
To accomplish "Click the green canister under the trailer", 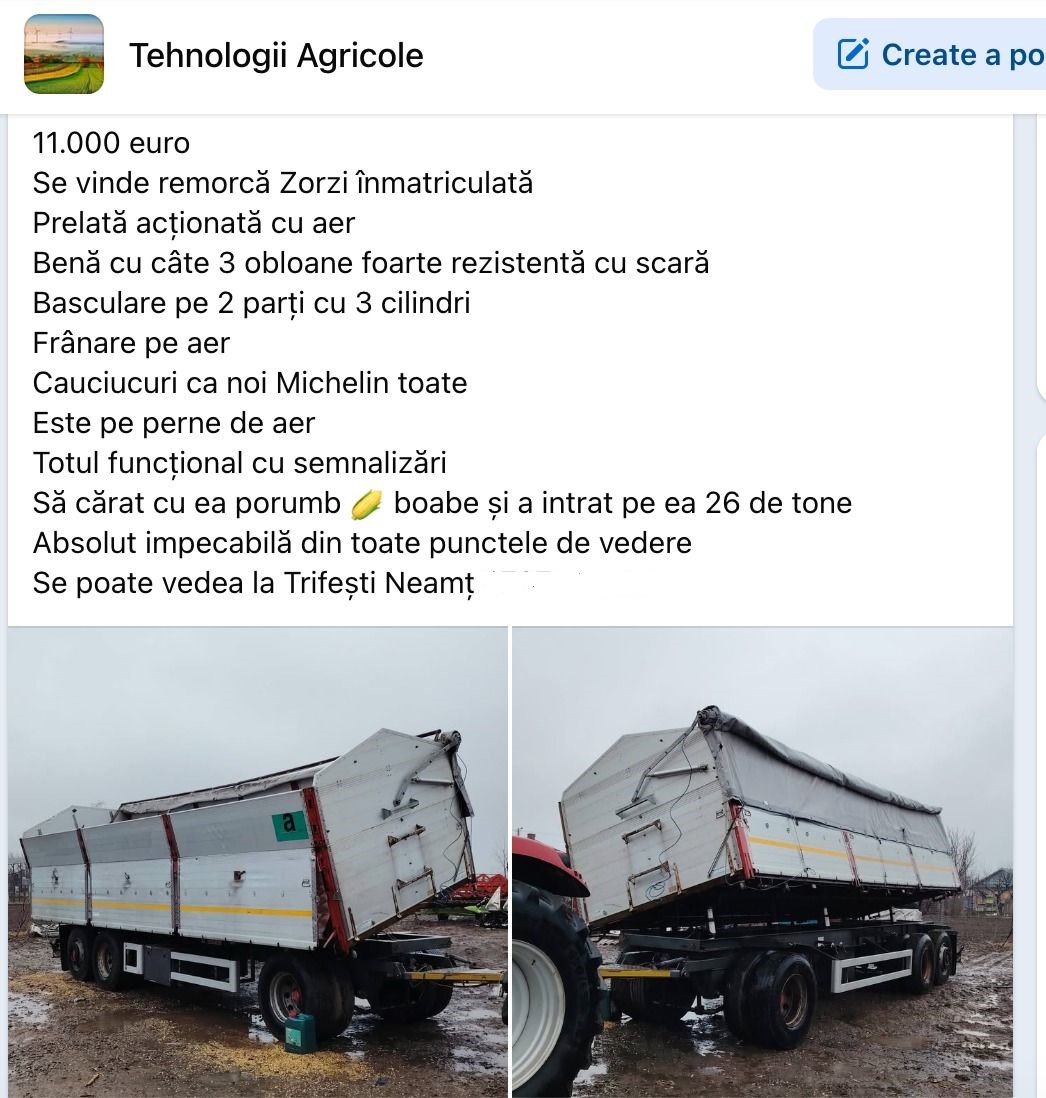I will click(302, 1031).
